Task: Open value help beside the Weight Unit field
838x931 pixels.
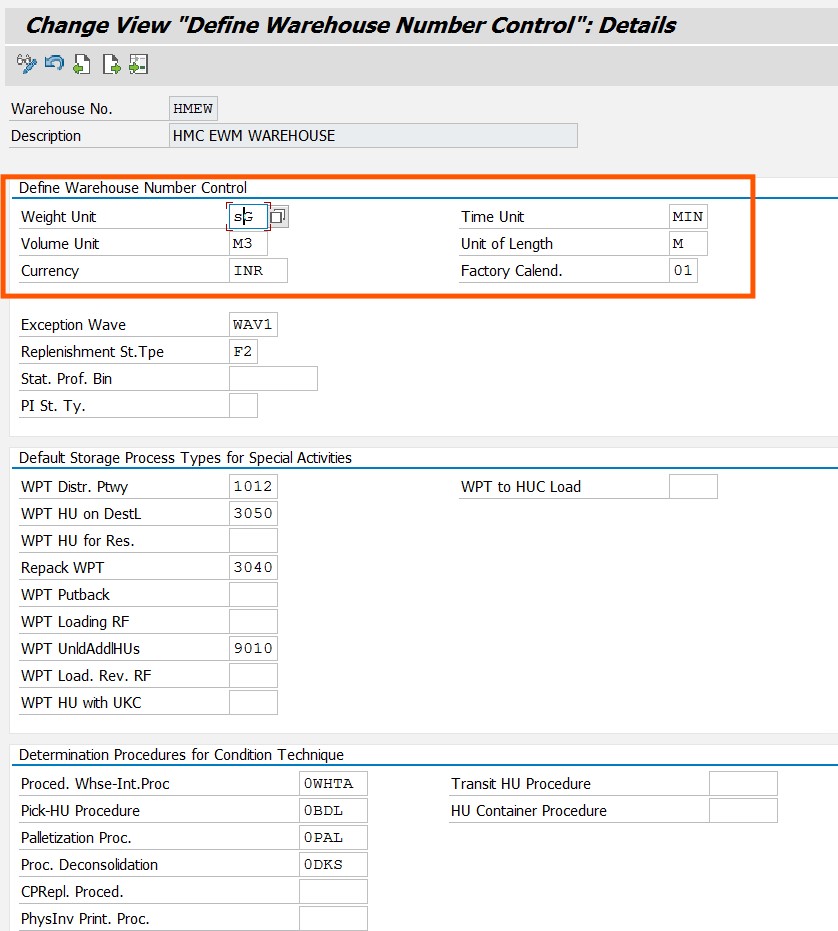Action: (279, 217)
